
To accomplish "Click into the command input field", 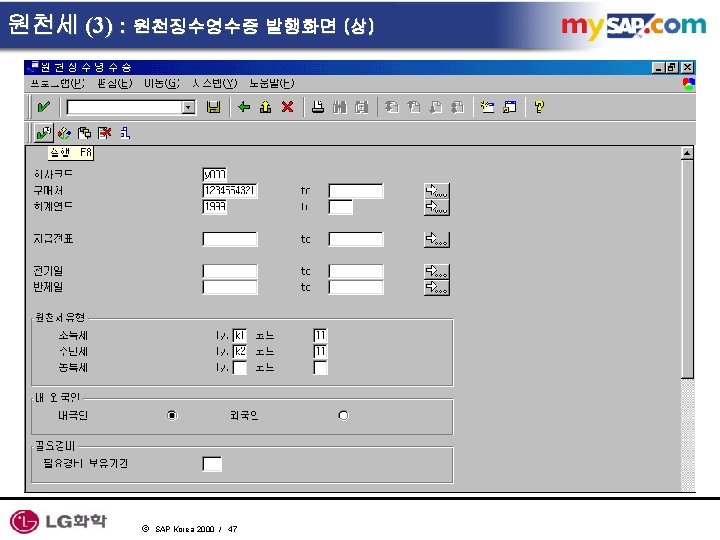I will point(124,107).
